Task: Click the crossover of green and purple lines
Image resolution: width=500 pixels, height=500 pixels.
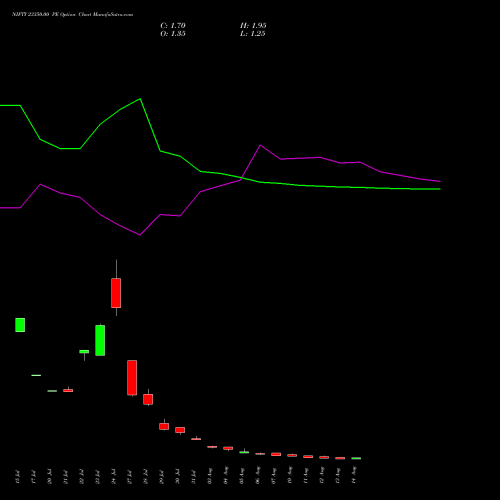Action: (242, 178)
